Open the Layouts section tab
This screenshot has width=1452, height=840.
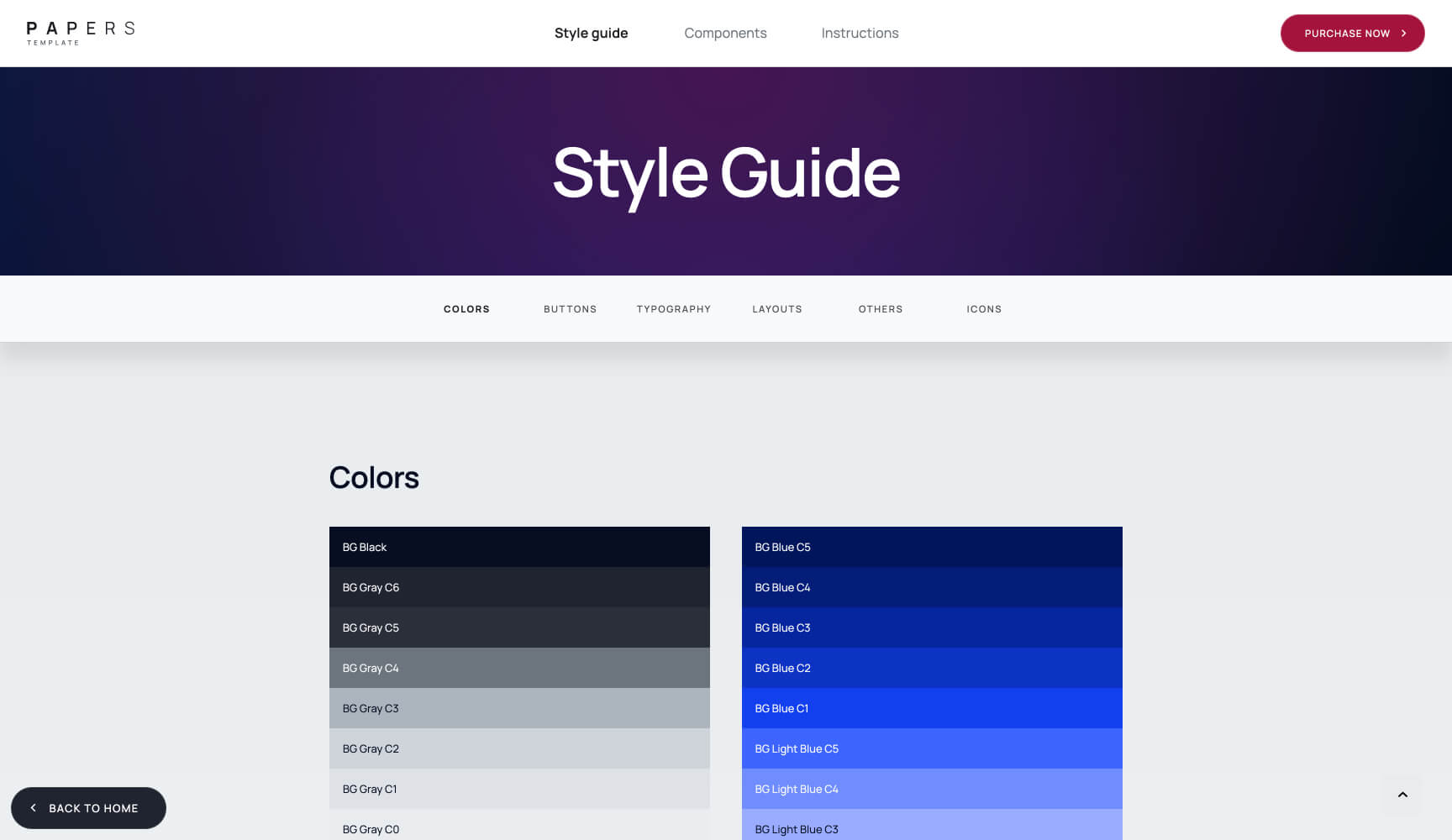pos(777,309)
